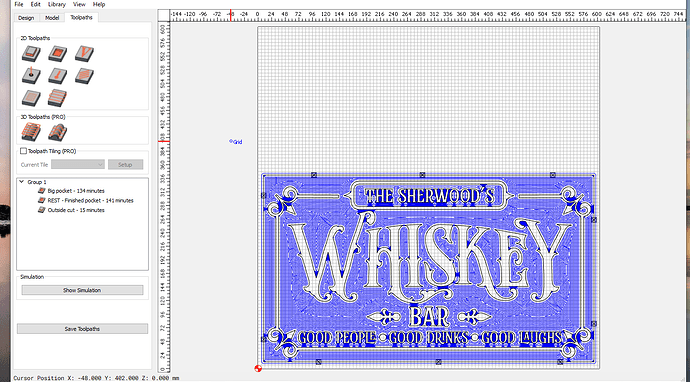Screen dimensions: 690x382
Task: Select the Contour toolpath icon
Action: [x=31, y=54]
